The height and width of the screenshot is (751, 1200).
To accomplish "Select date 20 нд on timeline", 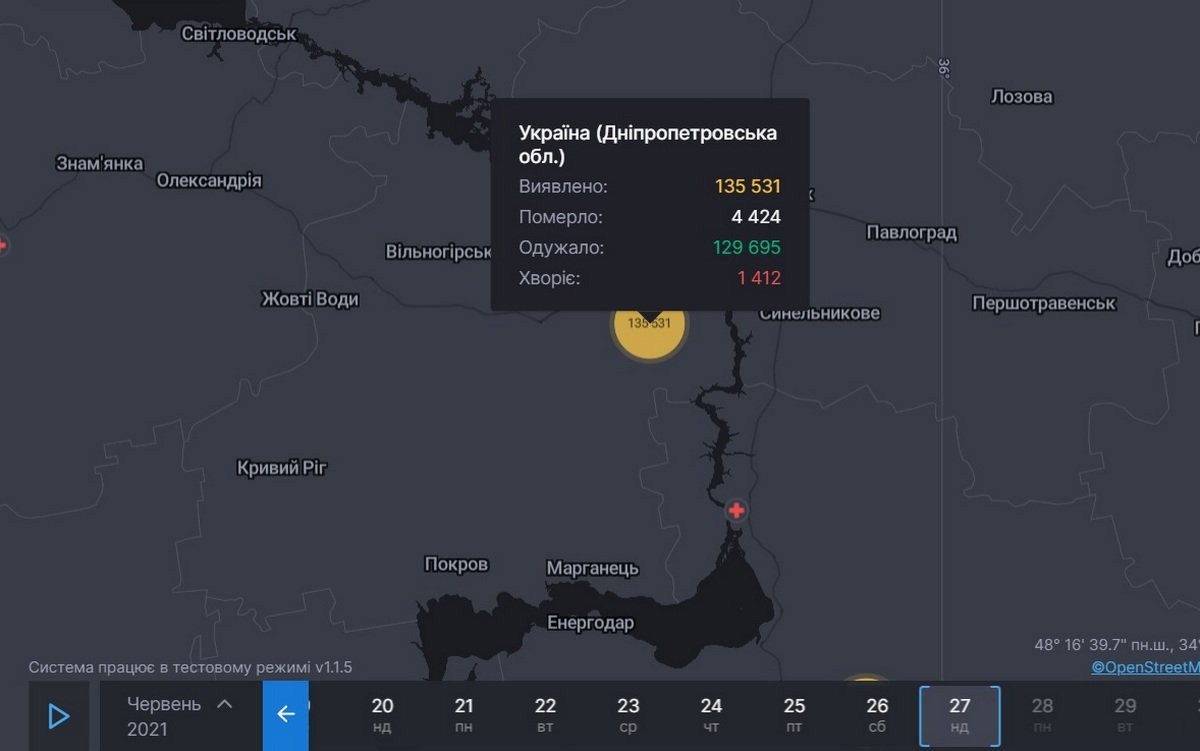I will click(x=382, y=716).
